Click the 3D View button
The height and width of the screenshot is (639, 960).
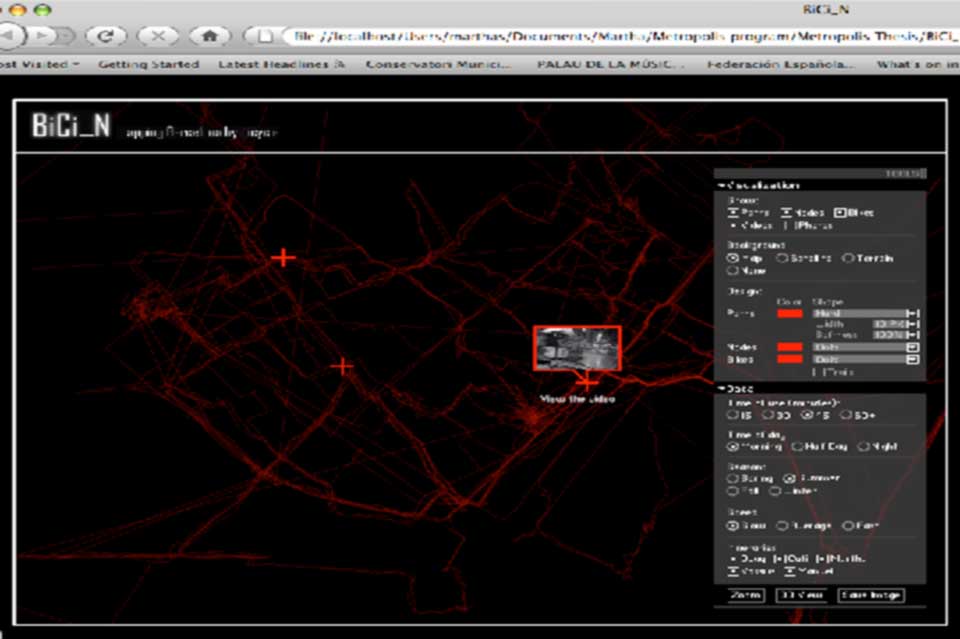point(801,595)
